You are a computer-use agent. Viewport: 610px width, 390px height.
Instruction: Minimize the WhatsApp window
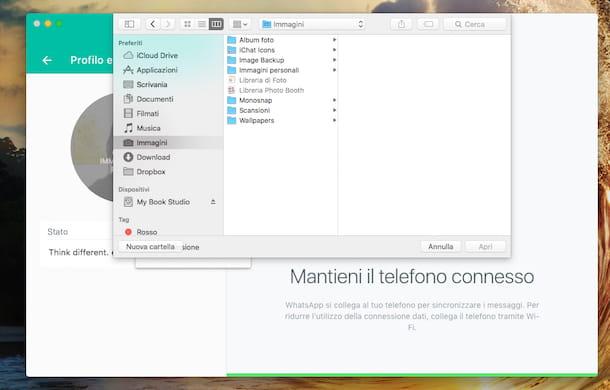coord(48,24)
